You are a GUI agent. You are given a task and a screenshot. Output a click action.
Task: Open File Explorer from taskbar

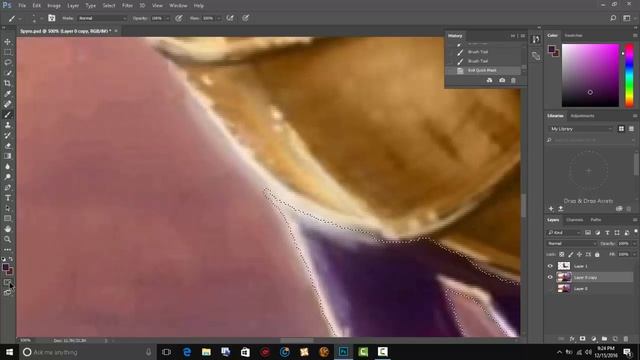tap(206, 352)
